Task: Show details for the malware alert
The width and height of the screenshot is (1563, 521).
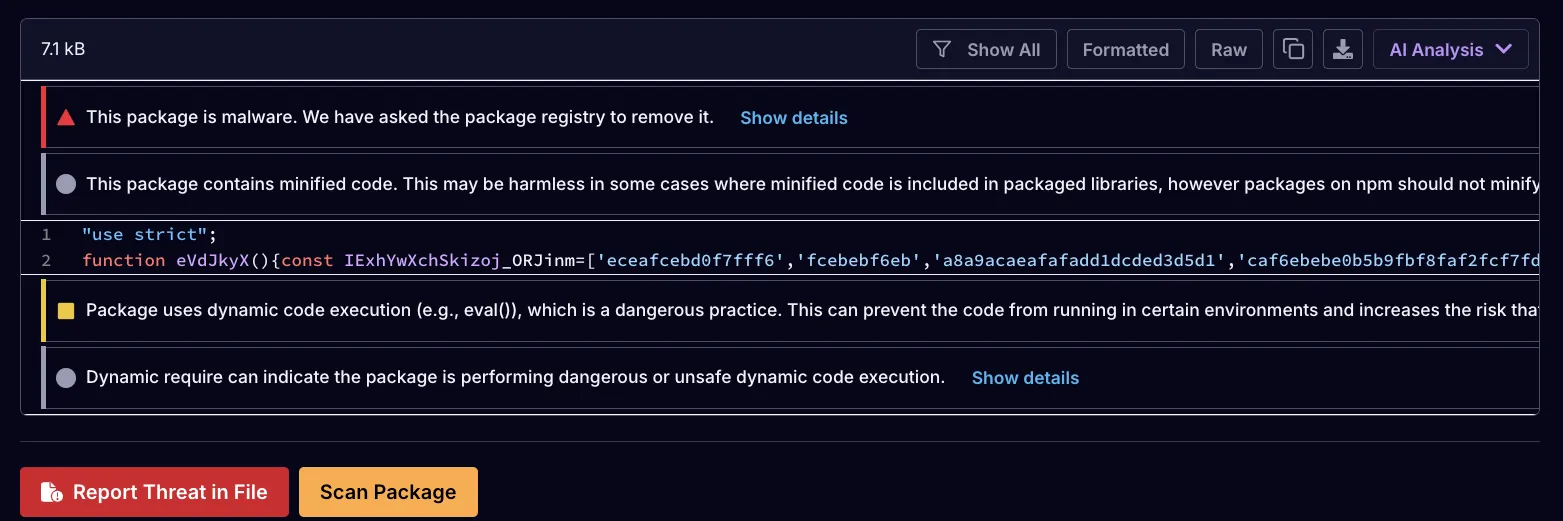Action: (x=794, y=118)
